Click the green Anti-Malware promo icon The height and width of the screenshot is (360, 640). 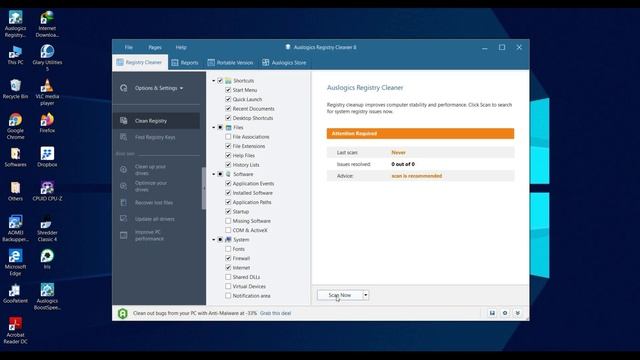[122, 313]
